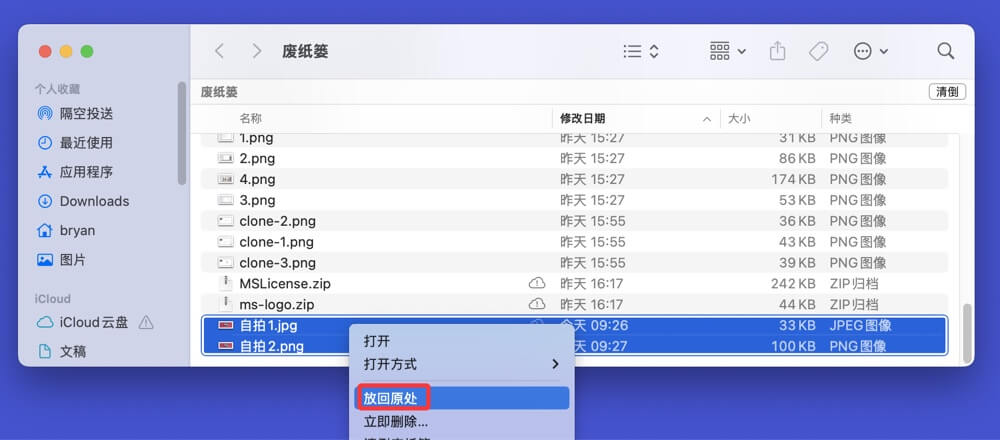Go back with the toolbar back arrow
The height and width of the screenshot is (440, 1000).
[x=219, y=52]
